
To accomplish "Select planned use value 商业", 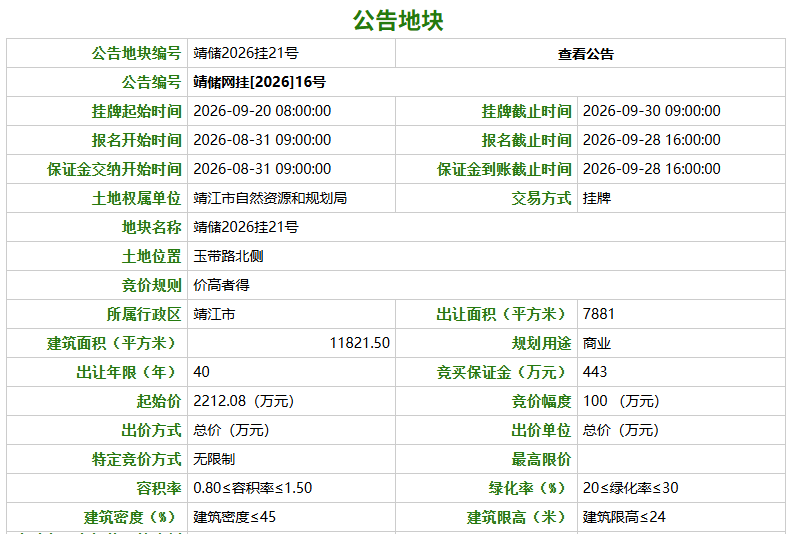I will click(x=597, y=343).
